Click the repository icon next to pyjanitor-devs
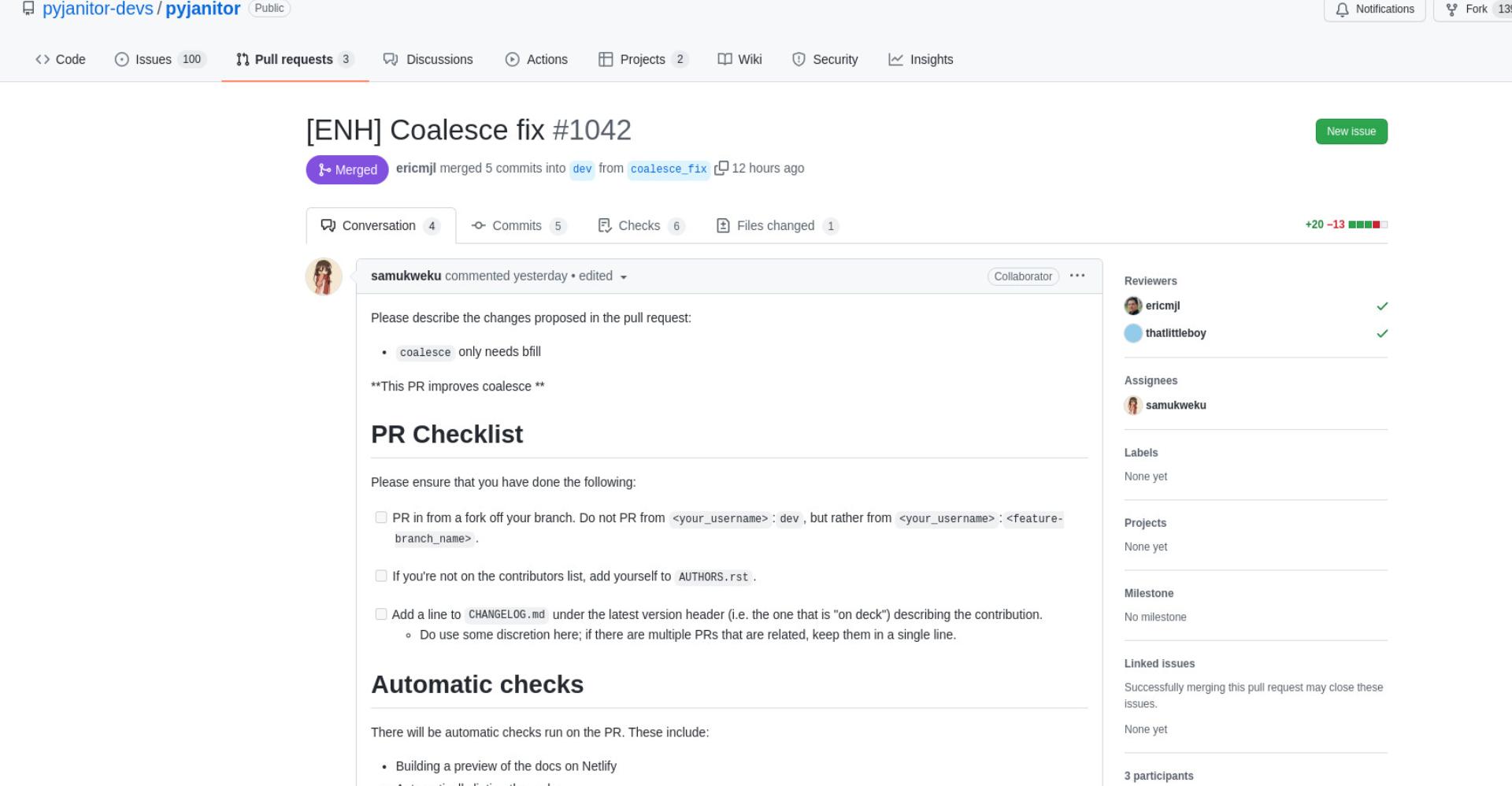This screenshot has height=786, width=1512. [x=28, y=9]
